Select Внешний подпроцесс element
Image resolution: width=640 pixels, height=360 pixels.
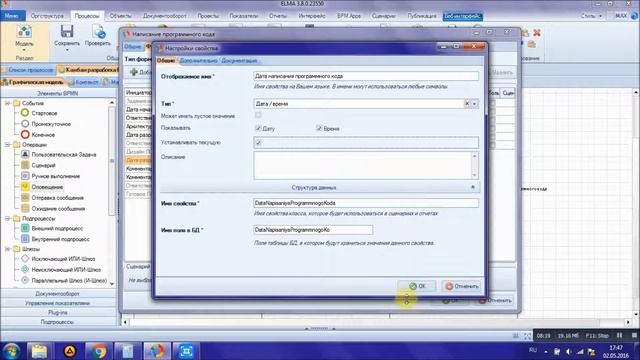tap(57, 228)
